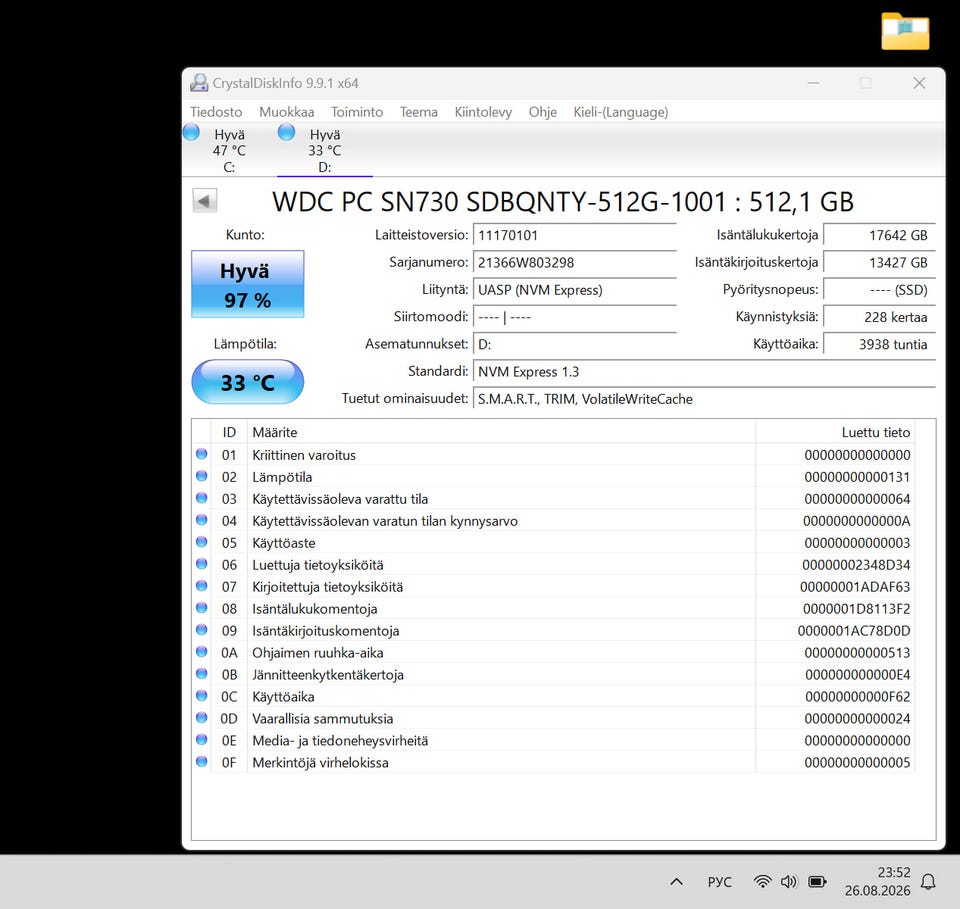This screenshot has width=960, height=909.
Task: Click the ID column header
Action: point(229,432)
